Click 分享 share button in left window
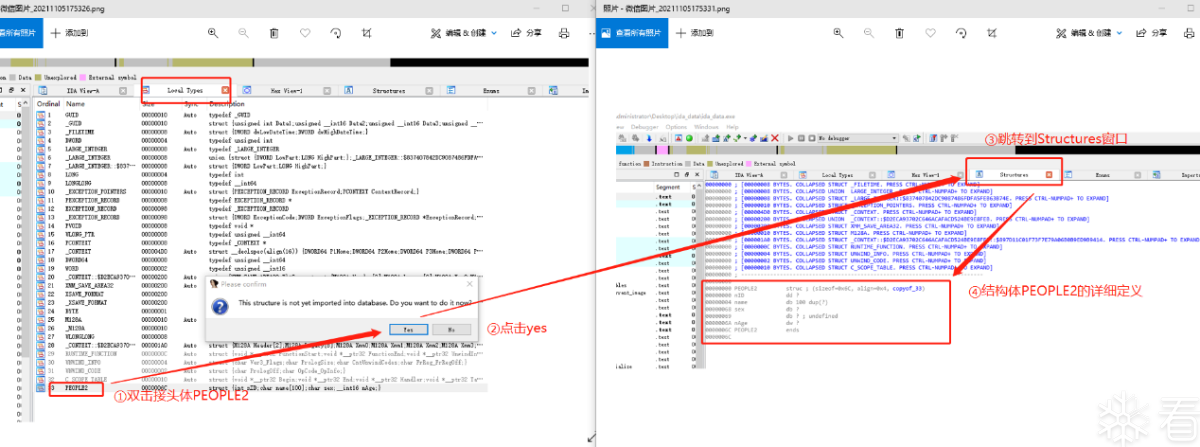Screen dimensions: 1200x447 tap(525, 32)
